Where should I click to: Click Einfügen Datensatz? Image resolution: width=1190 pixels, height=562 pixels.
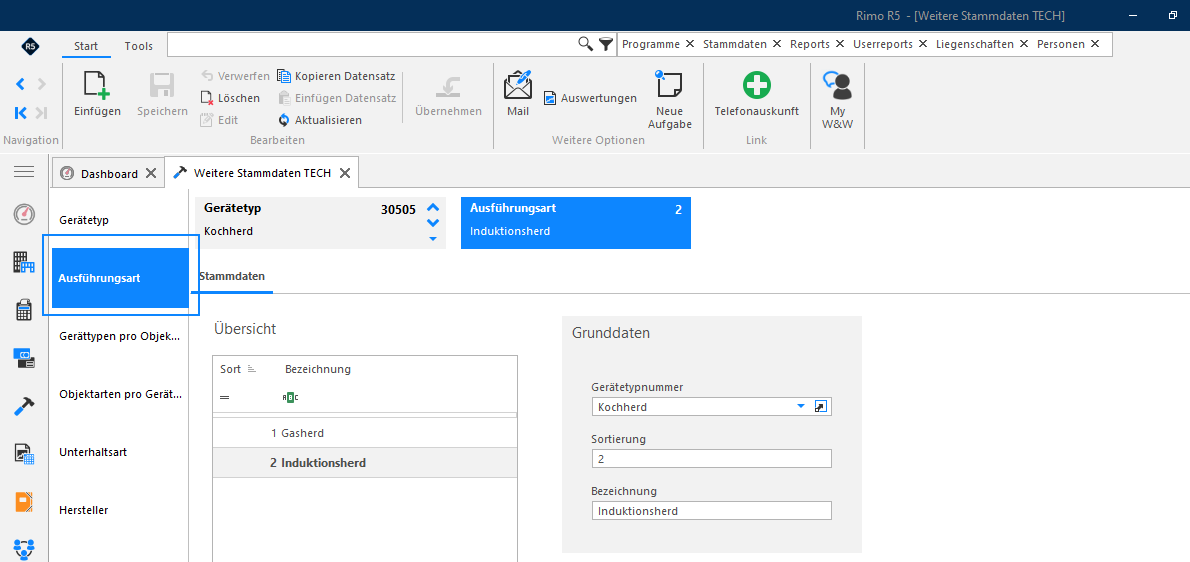click(337, 98)
